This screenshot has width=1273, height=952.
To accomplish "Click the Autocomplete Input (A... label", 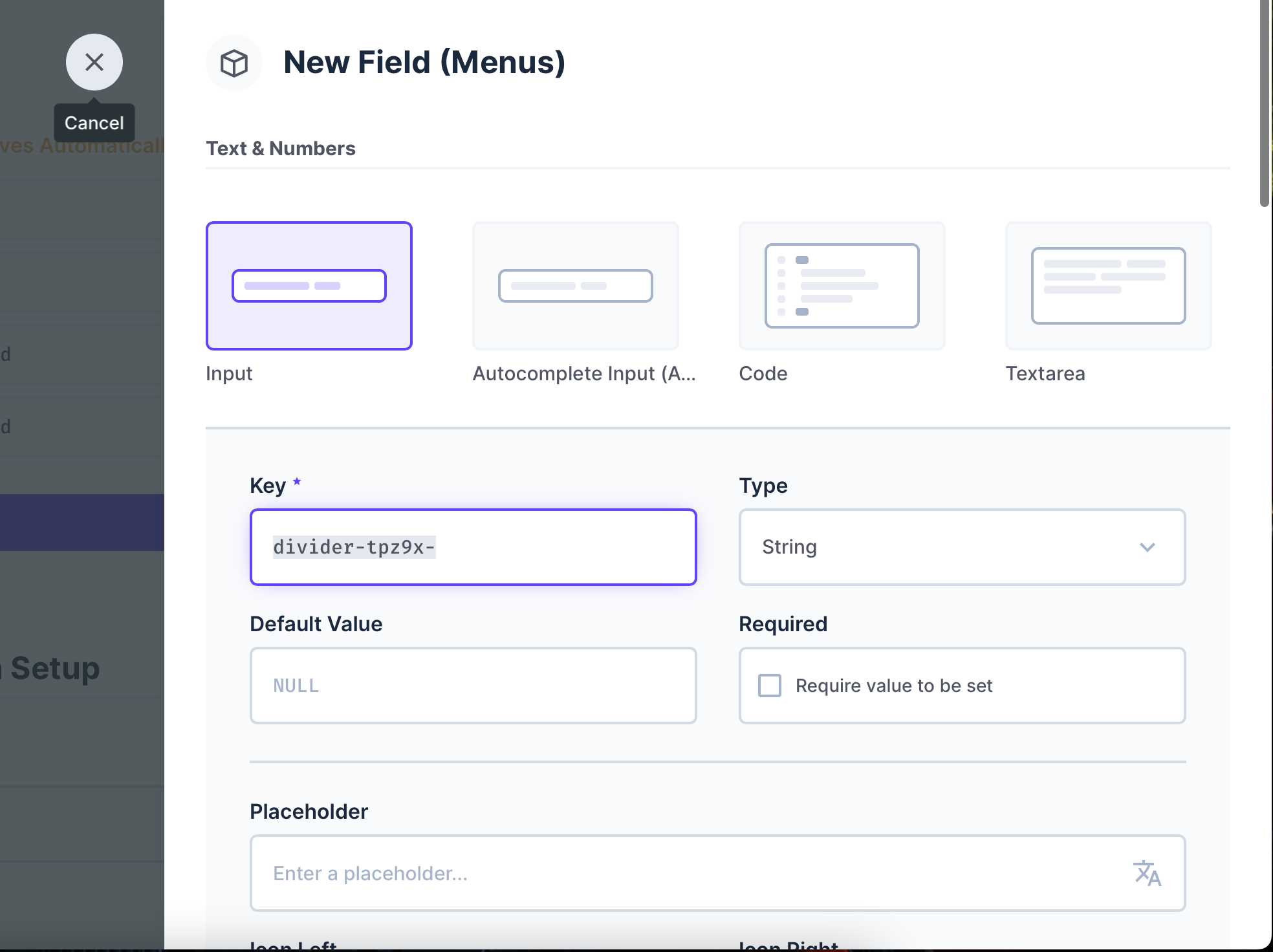I will pyautogui.click(x=584, y=373).
